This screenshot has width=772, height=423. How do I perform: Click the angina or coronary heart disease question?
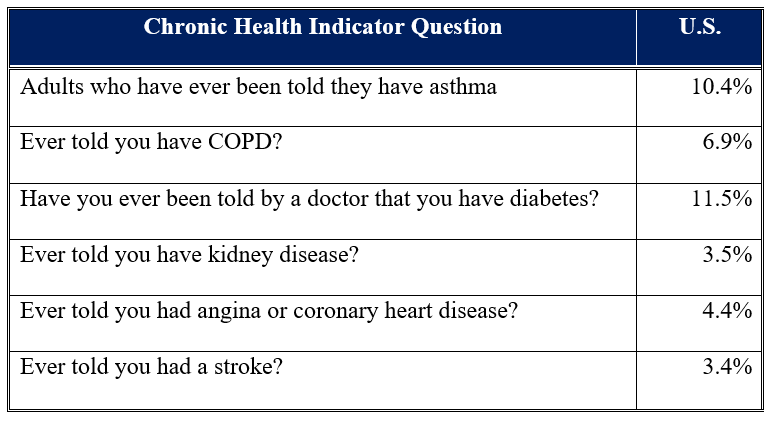pos(269,310)
